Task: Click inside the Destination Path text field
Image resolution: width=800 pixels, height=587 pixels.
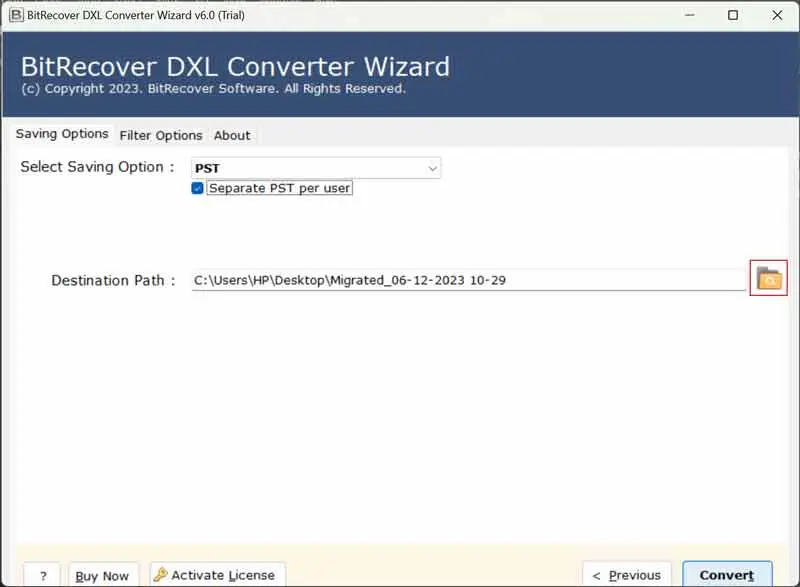Action: [x=468, y=281]
